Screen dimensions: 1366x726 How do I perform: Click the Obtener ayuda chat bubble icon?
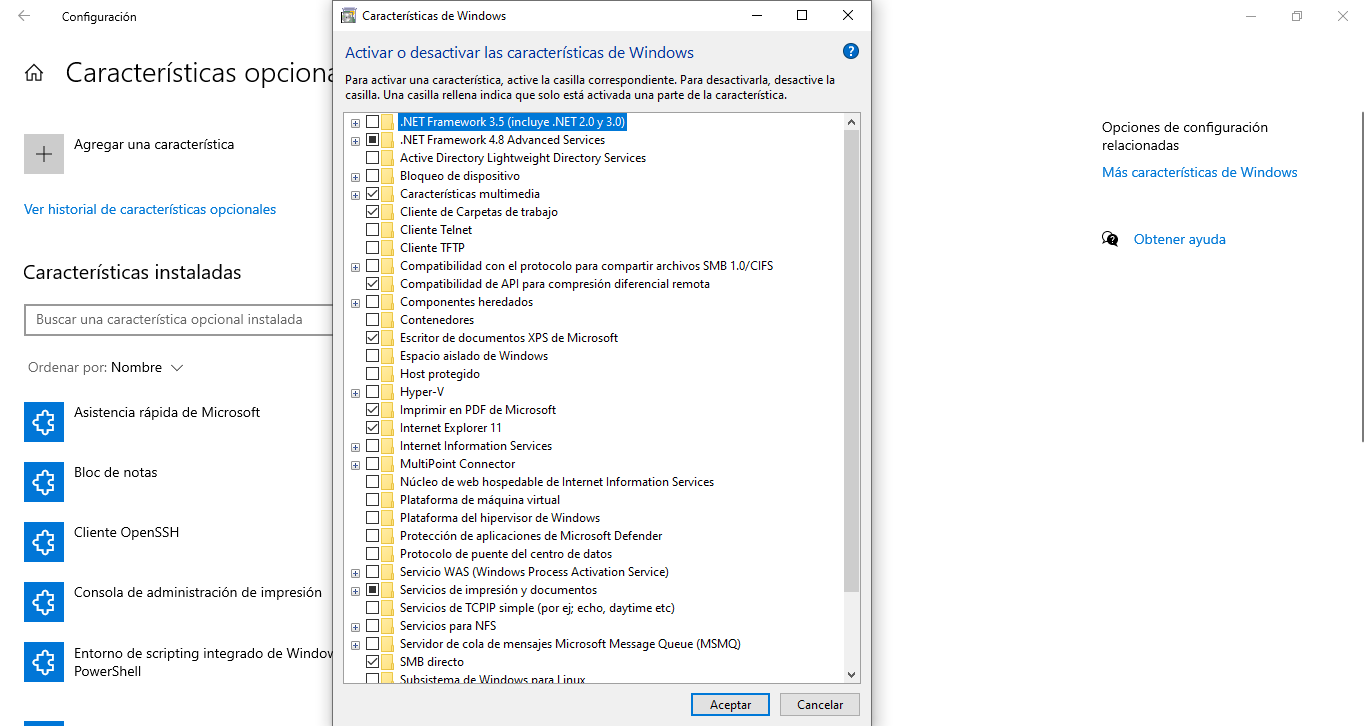pyautogui.click(x=1110, y=239)
